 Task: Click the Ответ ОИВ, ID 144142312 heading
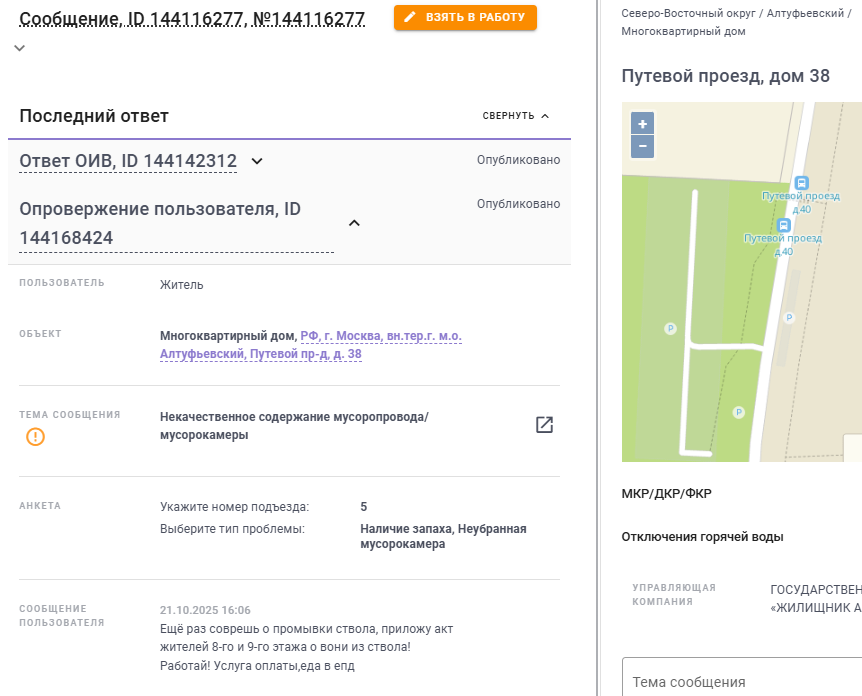(128, 161)
